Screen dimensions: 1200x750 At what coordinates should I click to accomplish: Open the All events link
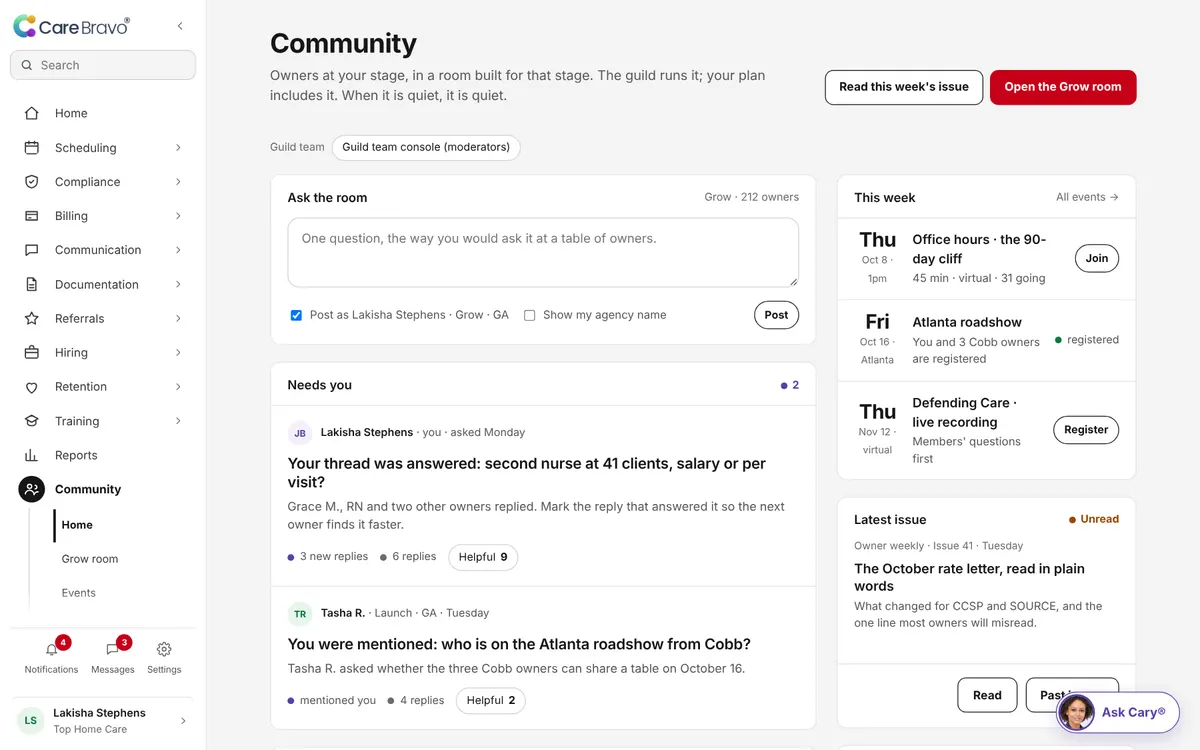click(x=1087, y=197)
